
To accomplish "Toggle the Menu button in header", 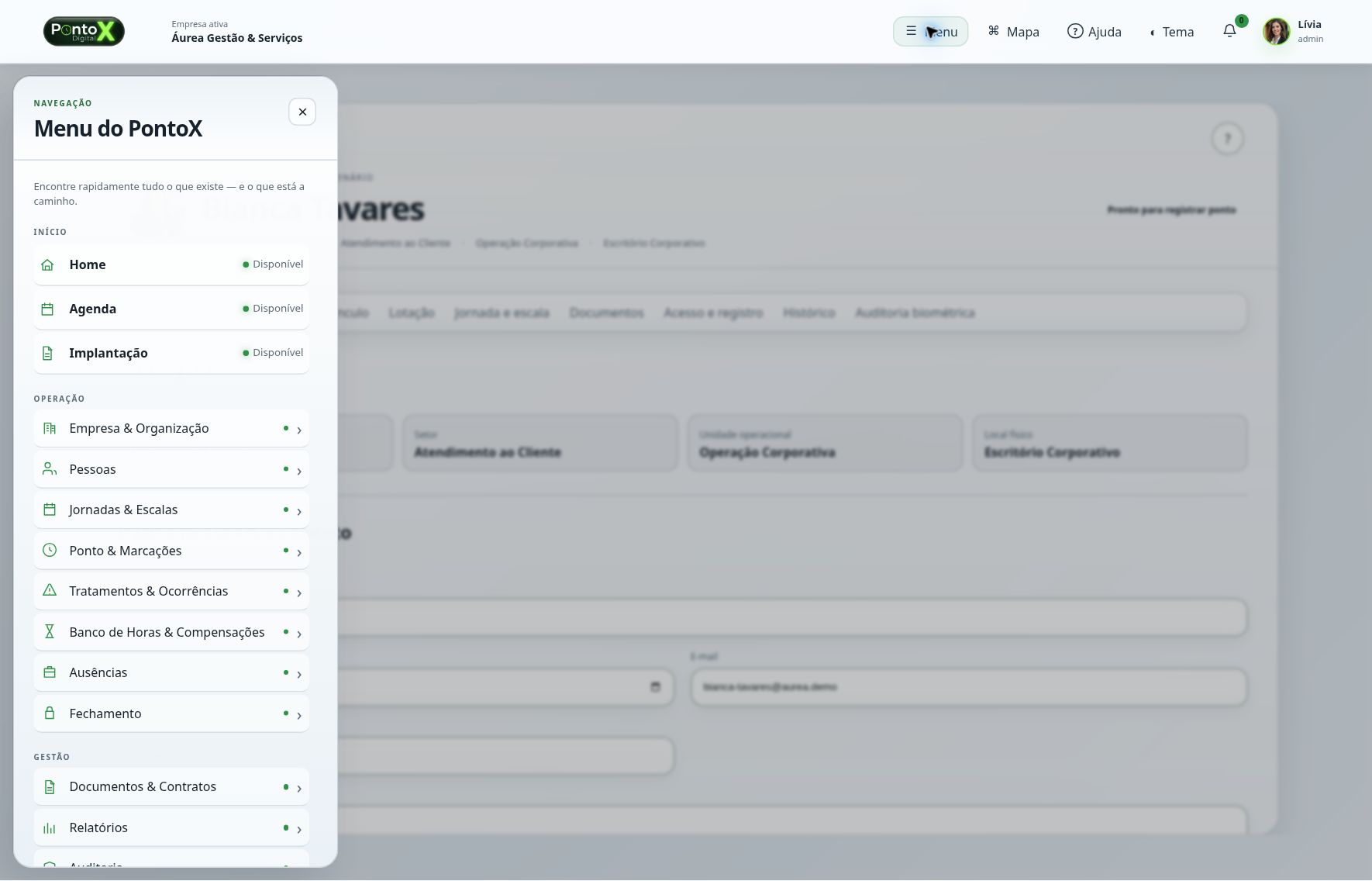I will click(930, 32).
